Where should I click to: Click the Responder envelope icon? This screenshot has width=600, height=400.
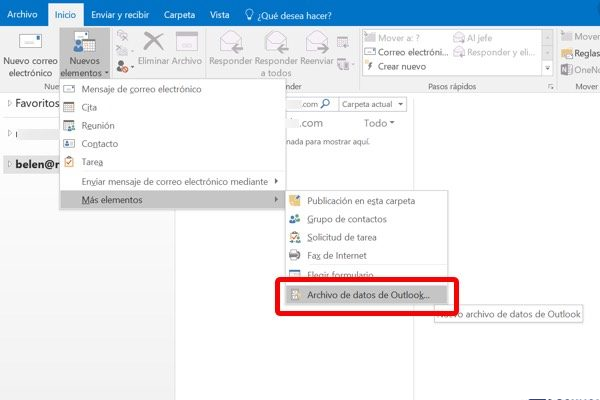(231, 42)
